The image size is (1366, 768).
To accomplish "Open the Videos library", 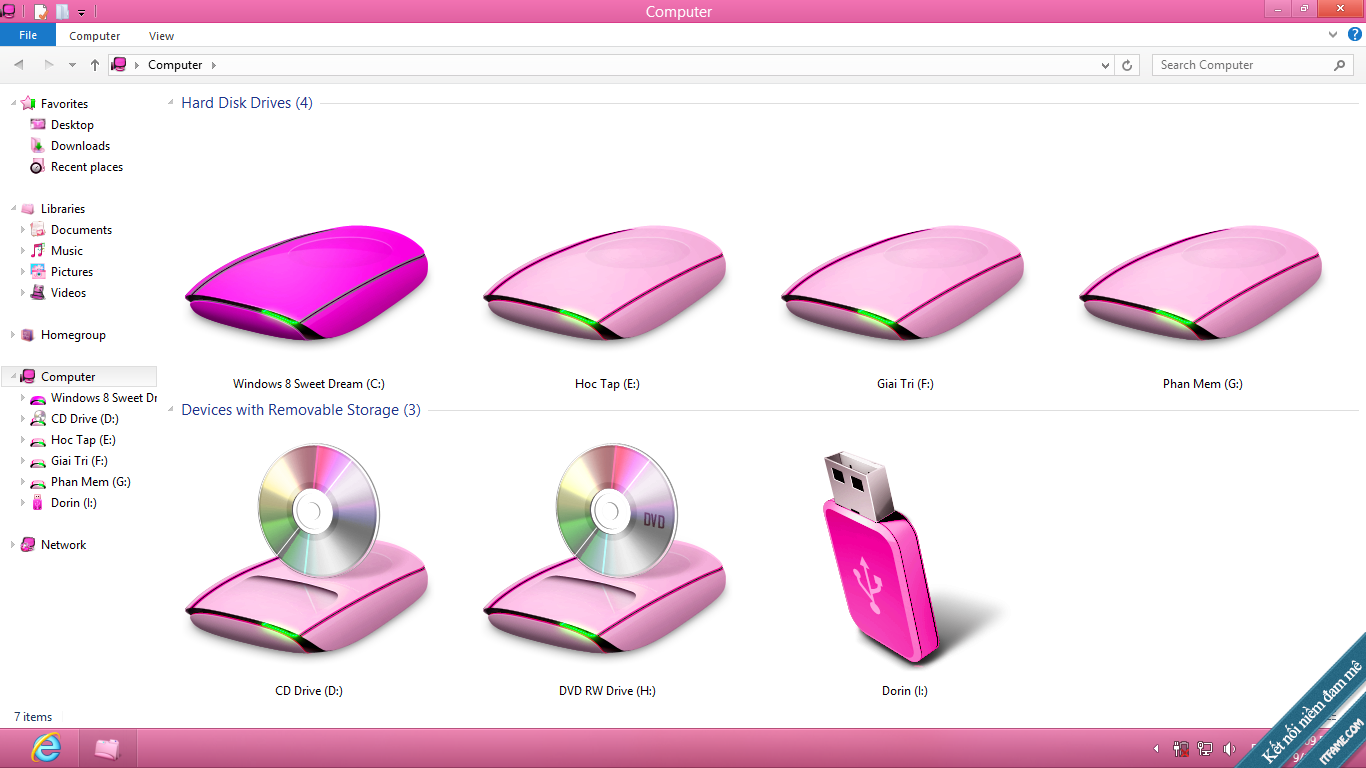I will click(68, 293).
